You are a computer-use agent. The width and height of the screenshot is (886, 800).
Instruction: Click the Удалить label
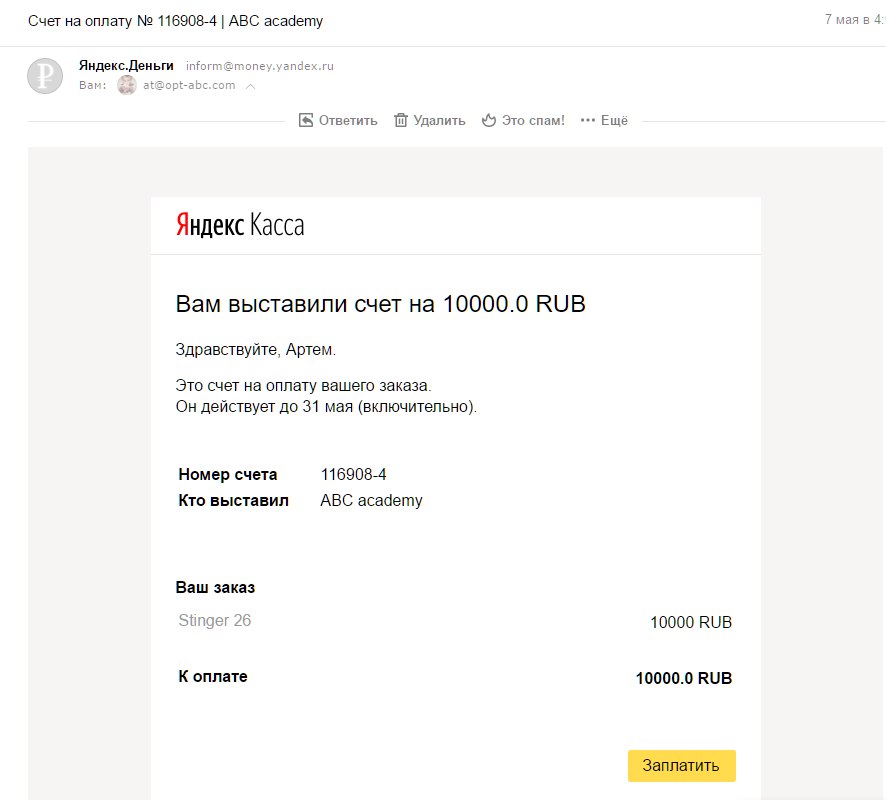click(439, 120)
